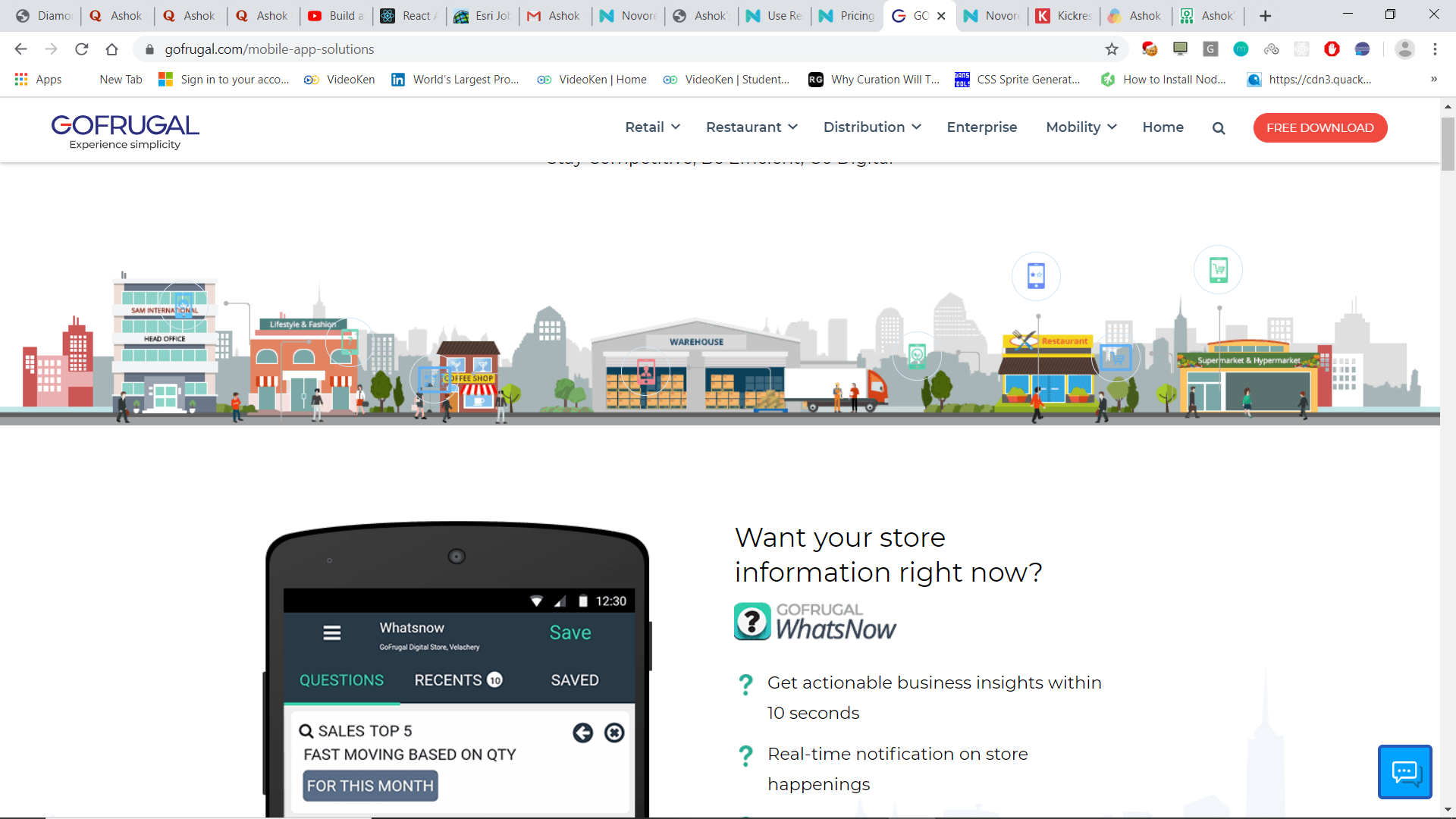Tap the Save button on phone mockup

tap(570, 632)
